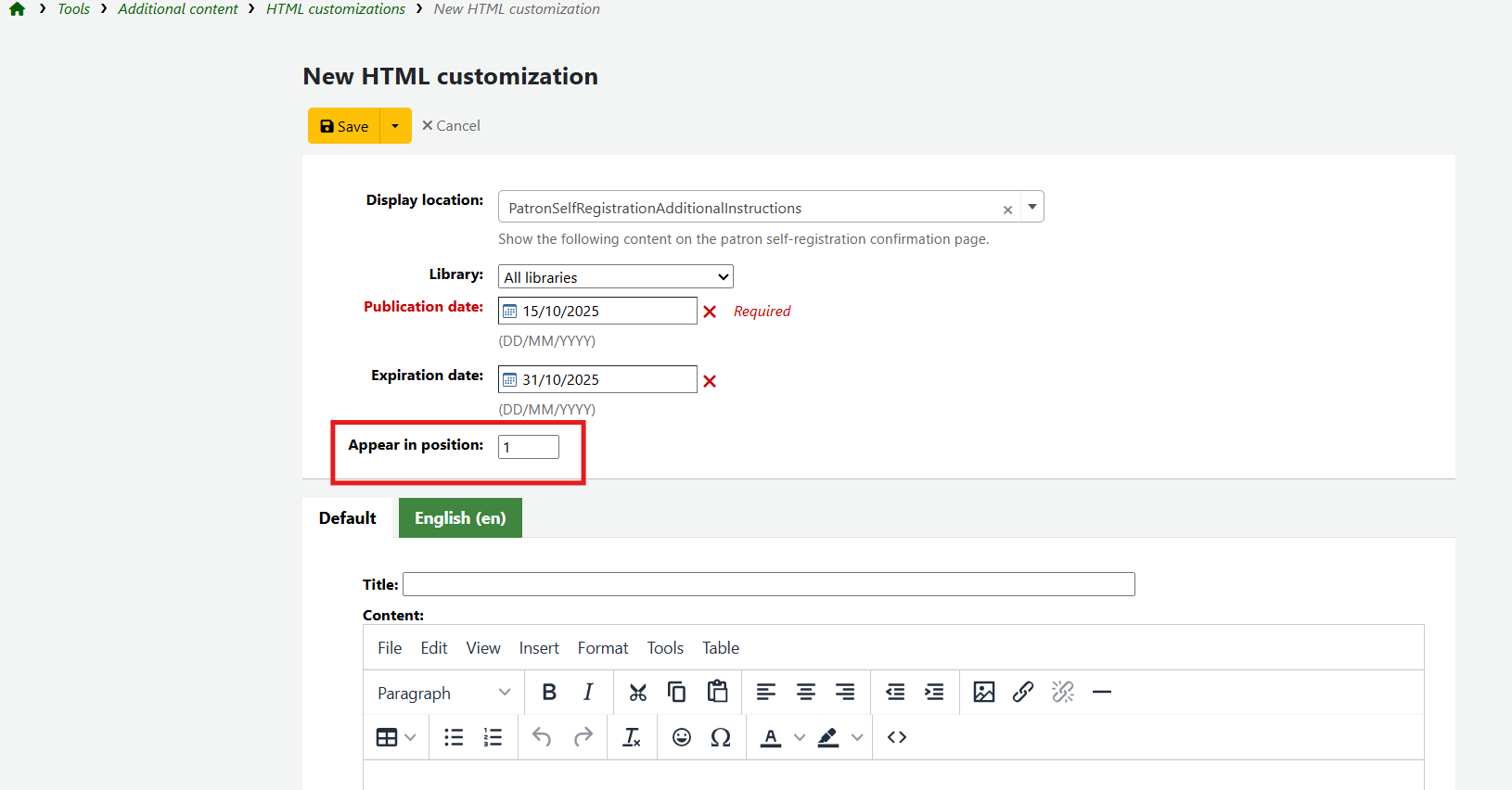
Task: Open the source code editor icon
Action: [896, 737]
